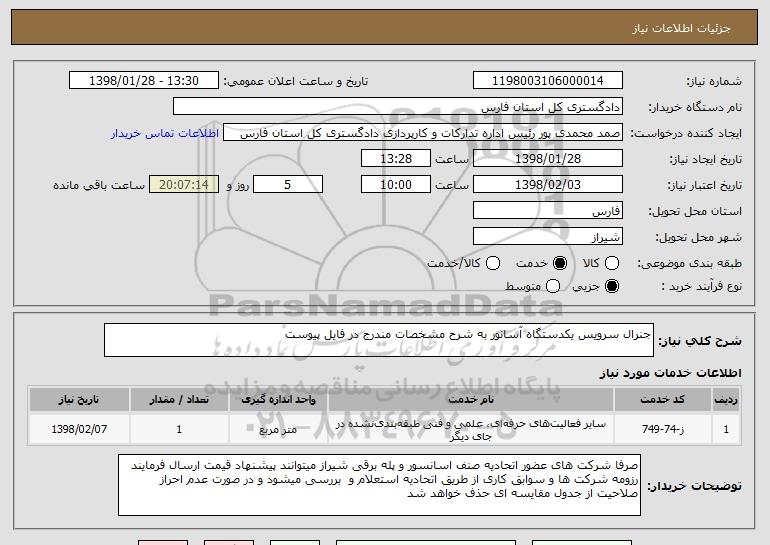
Task: Click the طبقه بندی موضوعی label
Action: tap(689, 264)
